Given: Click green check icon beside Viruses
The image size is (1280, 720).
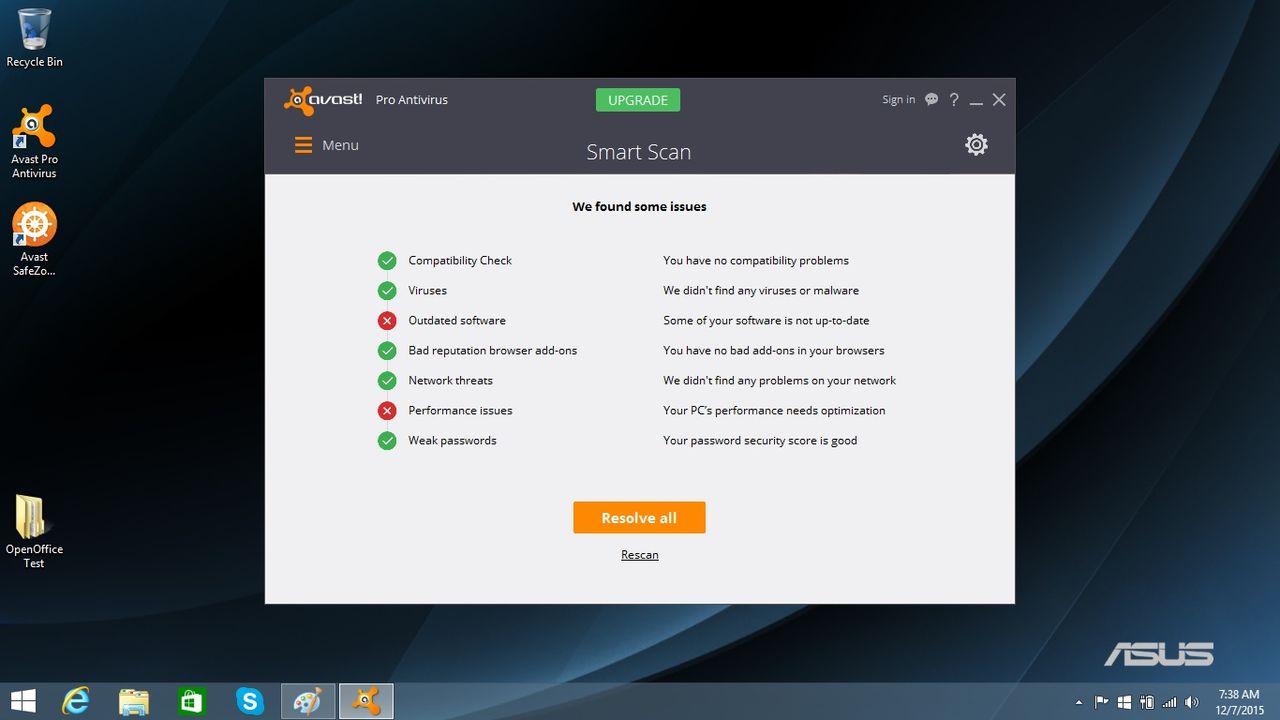Looking at the screenshot, I should [x=387, y=291].
